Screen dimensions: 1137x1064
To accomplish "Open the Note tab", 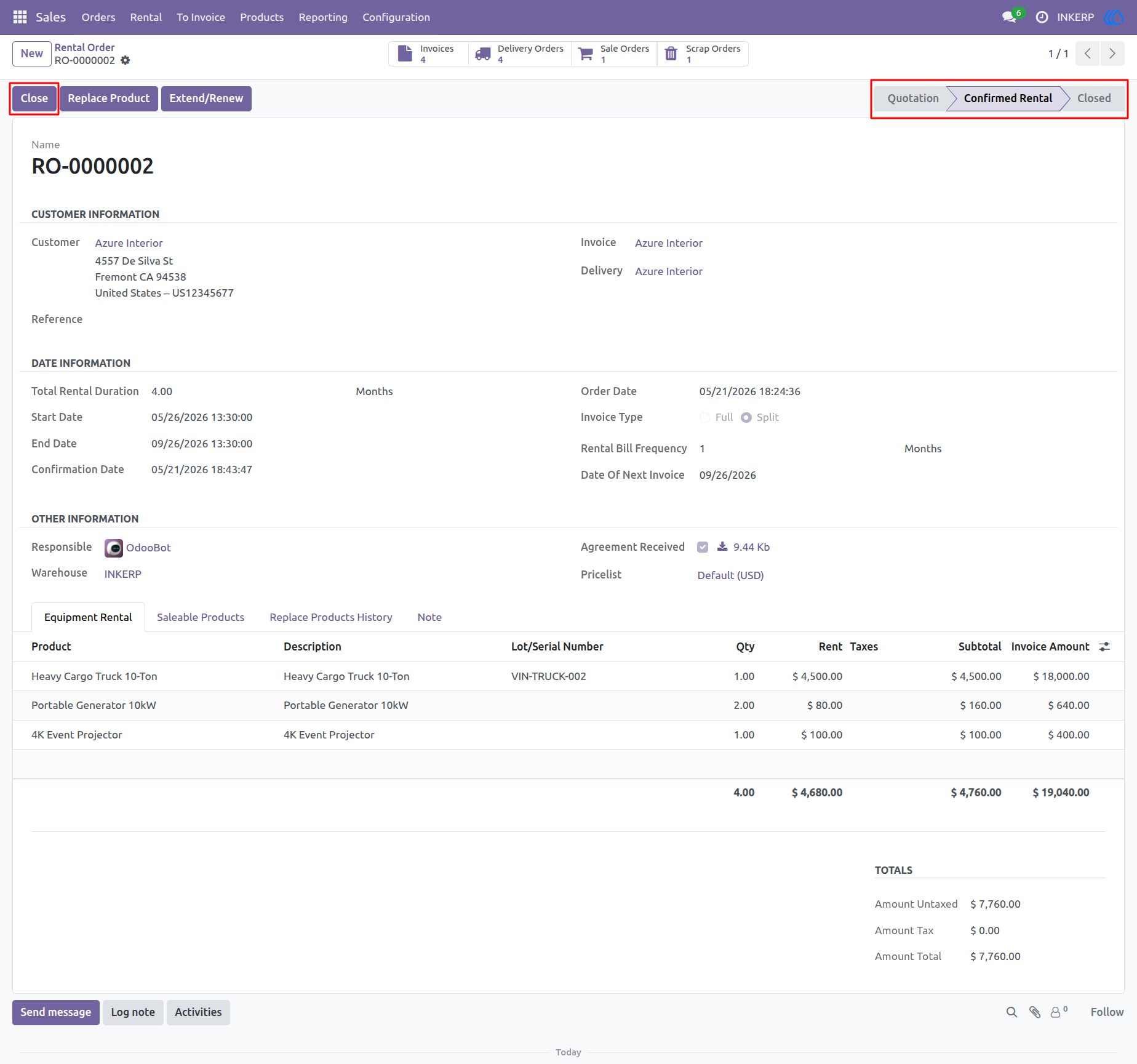I will 429,617.
